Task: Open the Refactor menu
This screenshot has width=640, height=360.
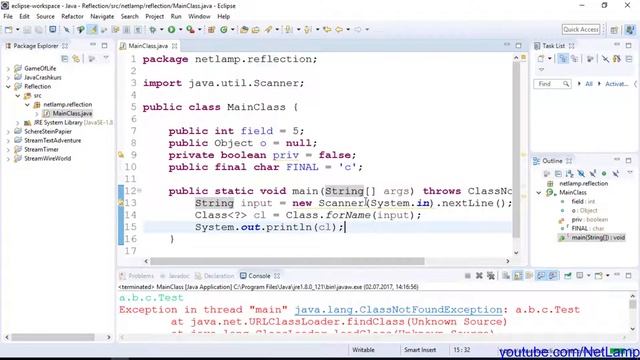Action: pyautogui.click(x=72, y=16)
